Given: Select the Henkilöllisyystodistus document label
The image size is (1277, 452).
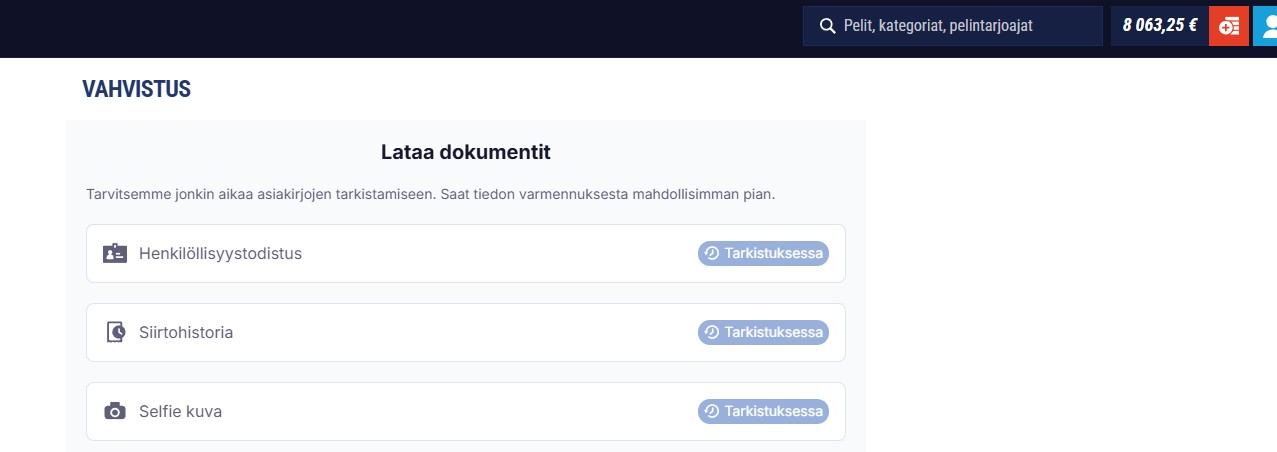Looking at the screenshot, I should (x=220, y=254).
